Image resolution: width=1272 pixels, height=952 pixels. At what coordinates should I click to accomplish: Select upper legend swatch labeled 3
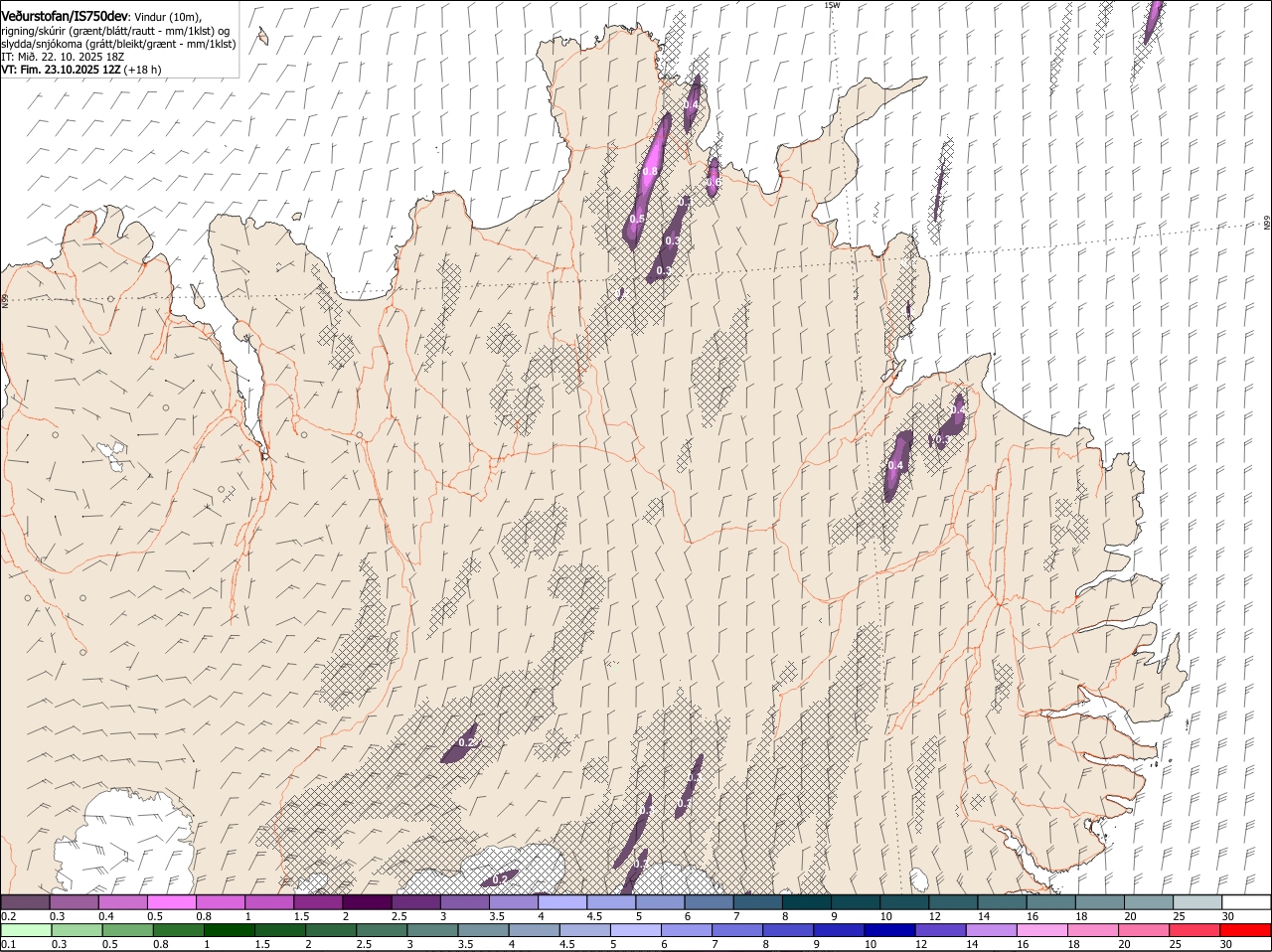point(465,901)
